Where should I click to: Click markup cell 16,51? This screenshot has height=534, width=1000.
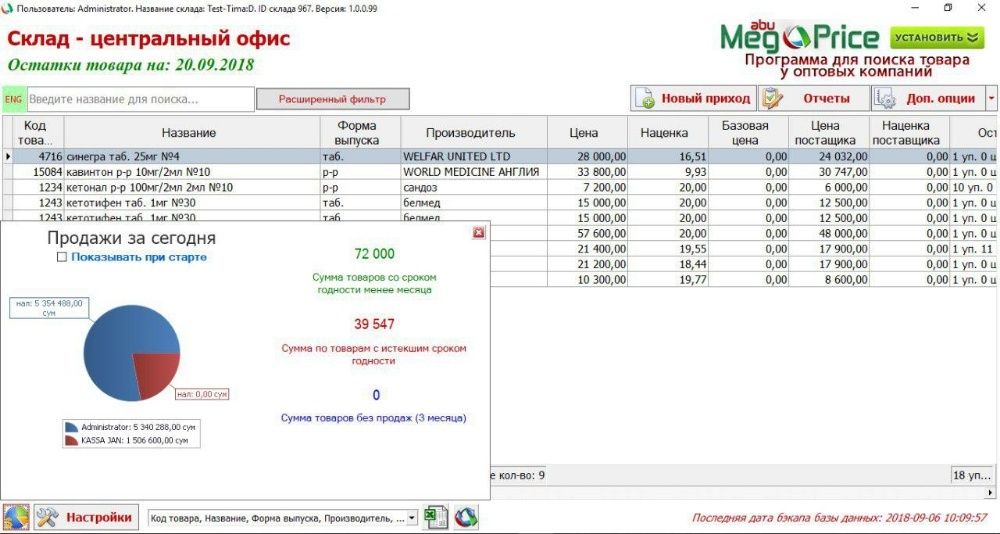[668, 156]
